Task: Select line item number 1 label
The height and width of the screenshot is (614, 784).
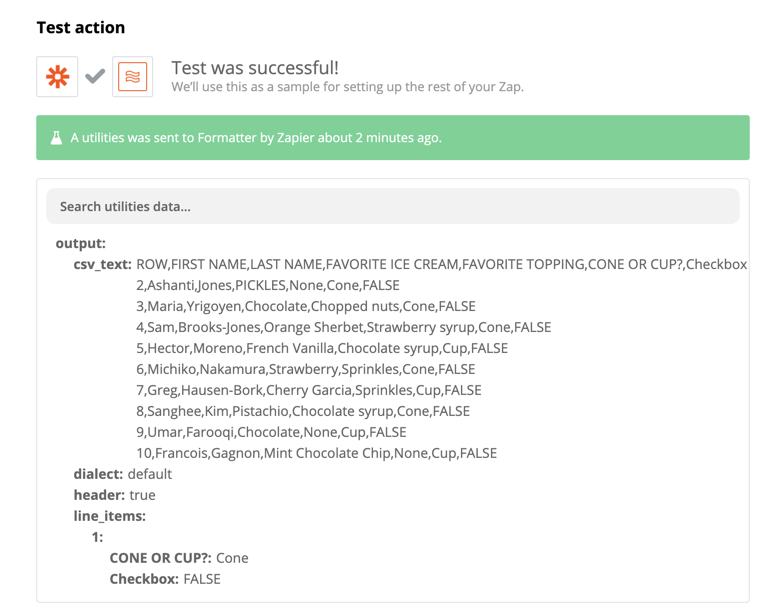Action: (98, 537)
